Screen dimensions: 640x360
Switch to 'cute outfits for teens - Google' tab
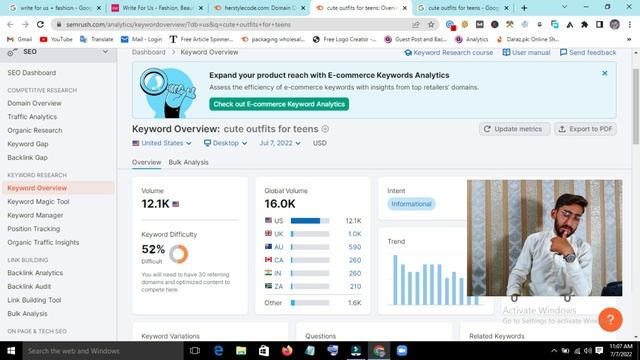(464, 8)
